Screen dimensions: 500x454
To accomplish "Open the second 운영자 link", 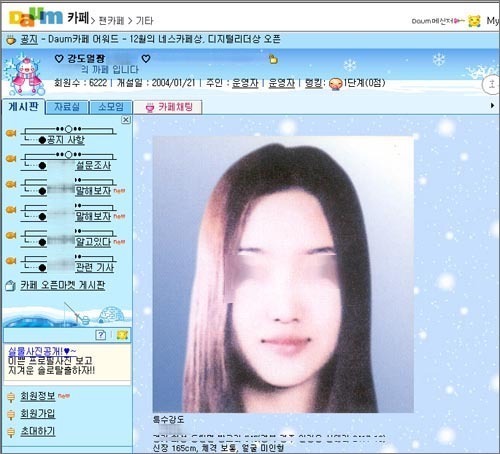I will pos(282,83).
